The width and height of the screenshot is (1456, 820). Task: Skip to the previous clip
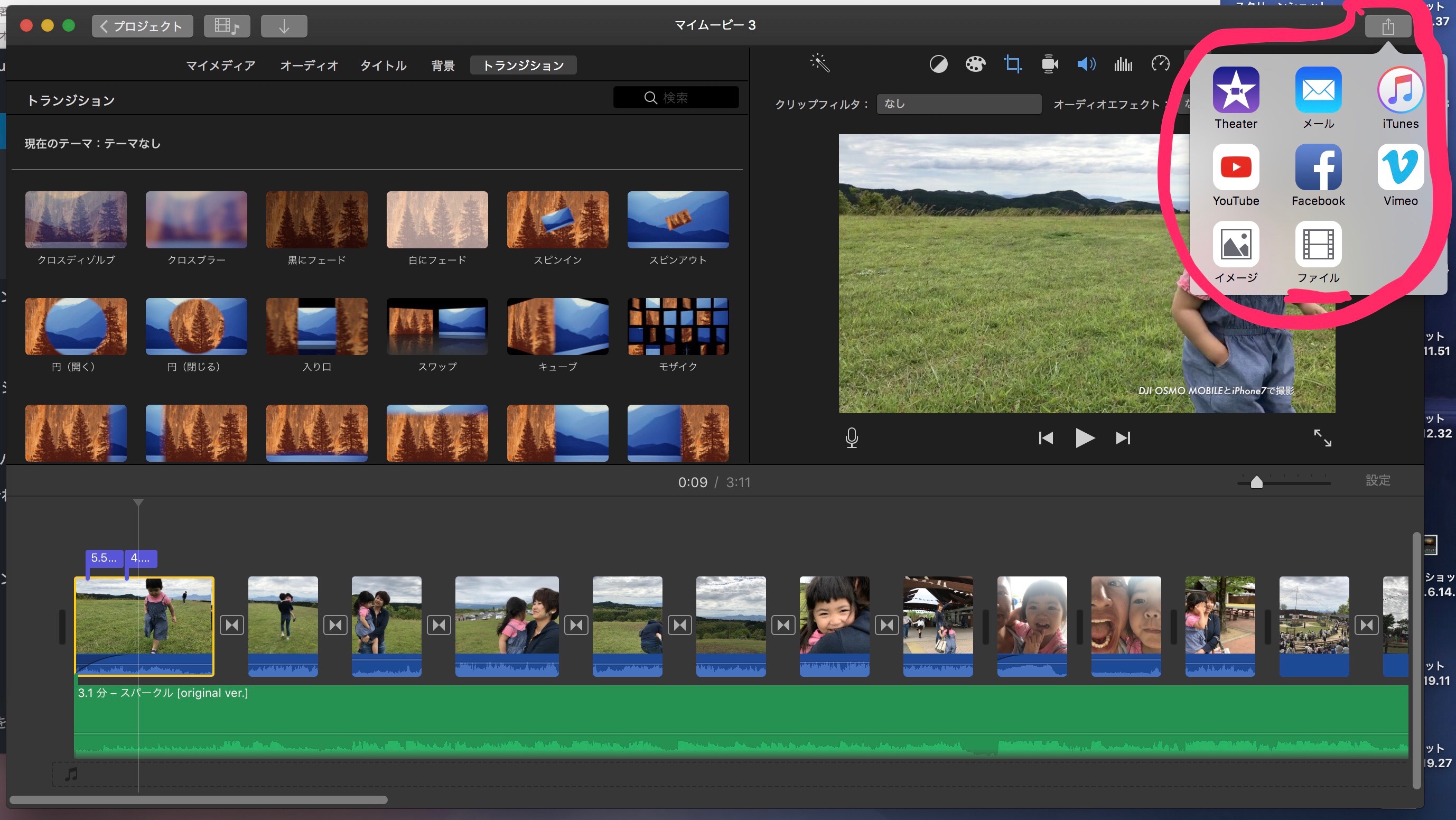(1046, 438)
